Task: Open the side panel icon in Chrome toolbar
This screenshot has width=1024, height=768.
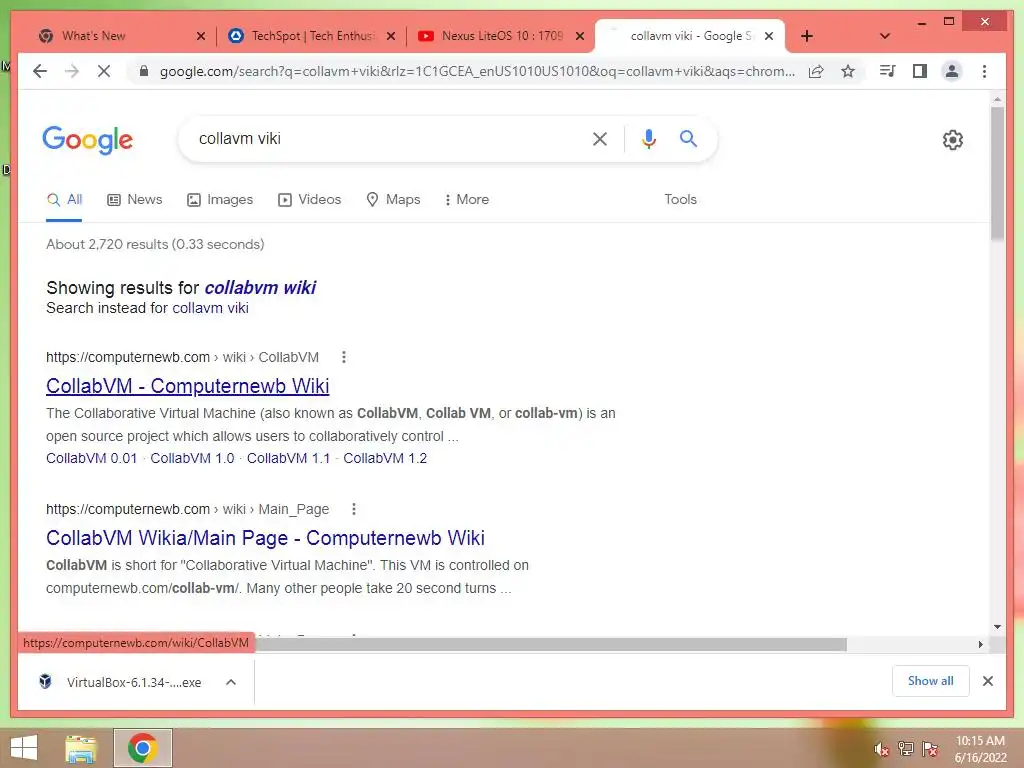Action: pyautogui.click(x=920, y=71)
